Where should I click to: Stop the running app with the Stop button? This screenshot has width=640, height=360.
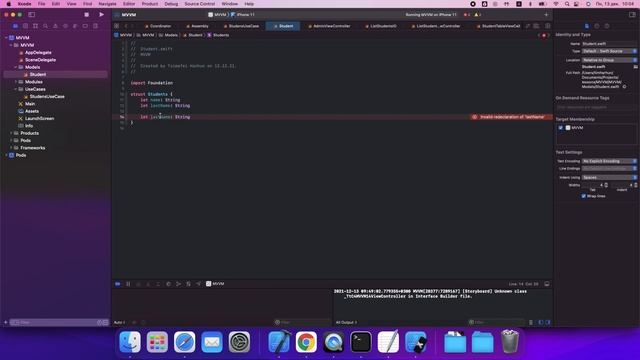[87, 15]
